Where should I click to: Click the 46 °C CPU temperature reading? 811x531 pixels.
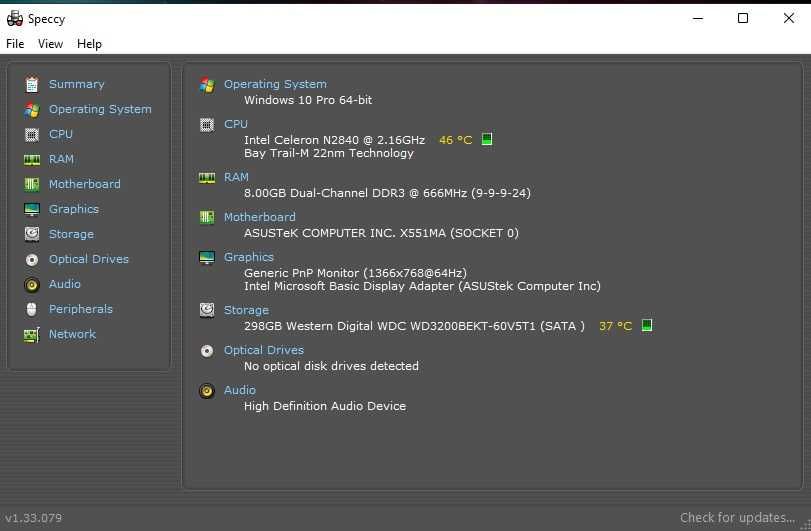(456, 140)
